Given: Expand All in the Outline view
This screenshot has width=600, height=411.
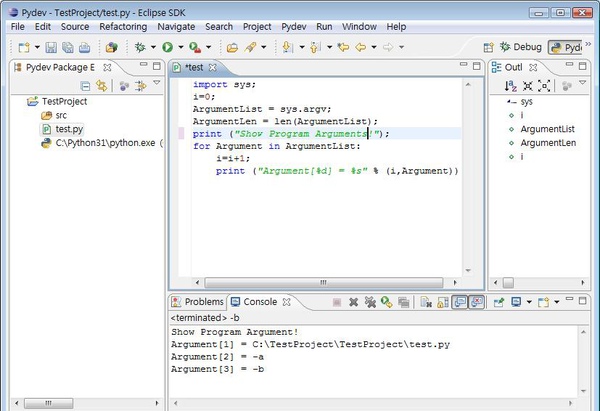Looking at the screenshot, I should (x=544, y=86).
